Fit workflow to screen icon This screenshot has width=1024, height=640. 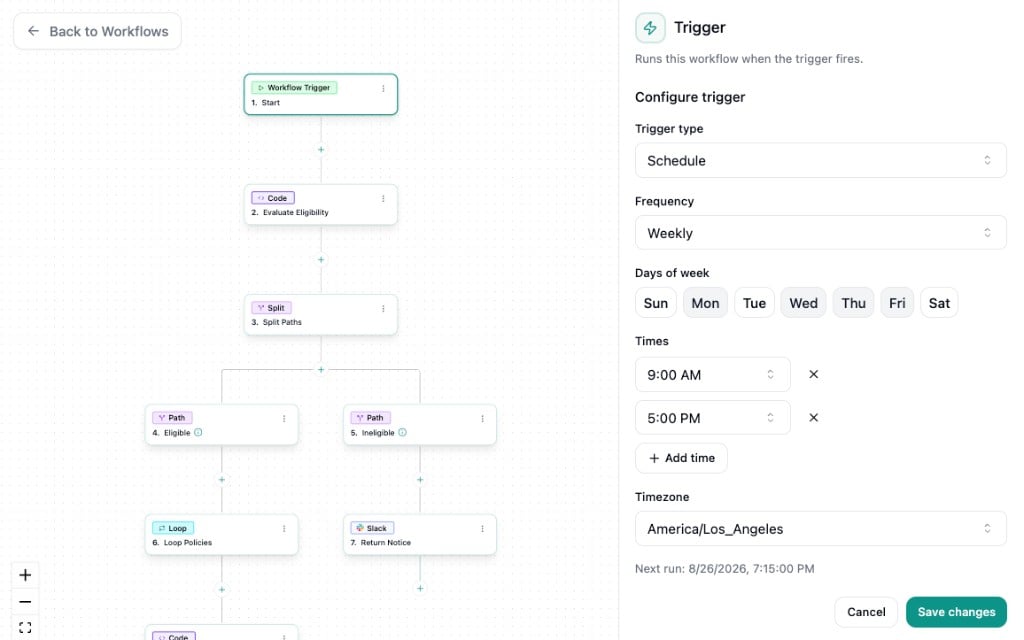click(x=25, y=627)
